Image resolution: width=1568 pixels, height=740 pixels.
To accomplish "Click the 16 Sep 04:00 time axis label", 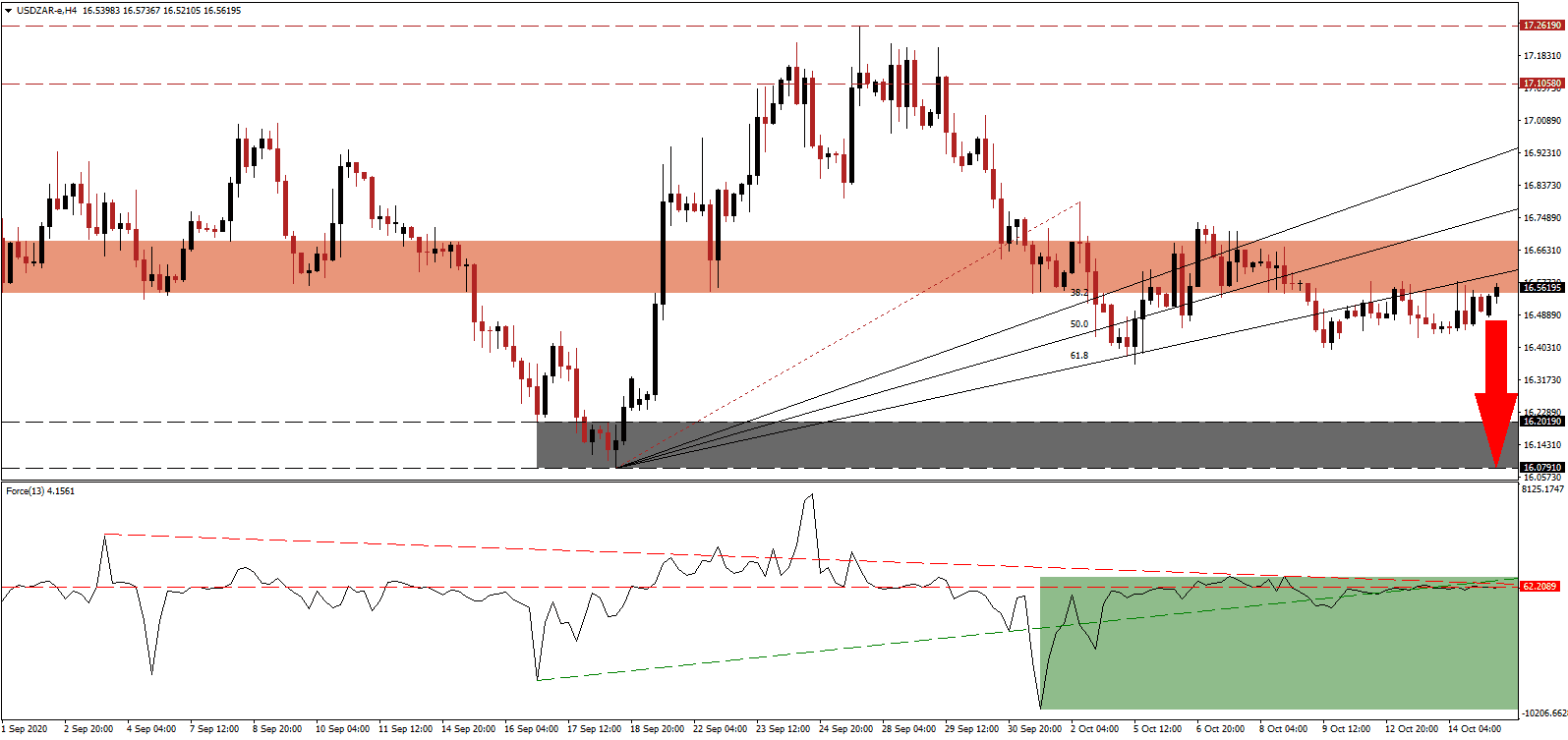I will click(x=531, y=729).
